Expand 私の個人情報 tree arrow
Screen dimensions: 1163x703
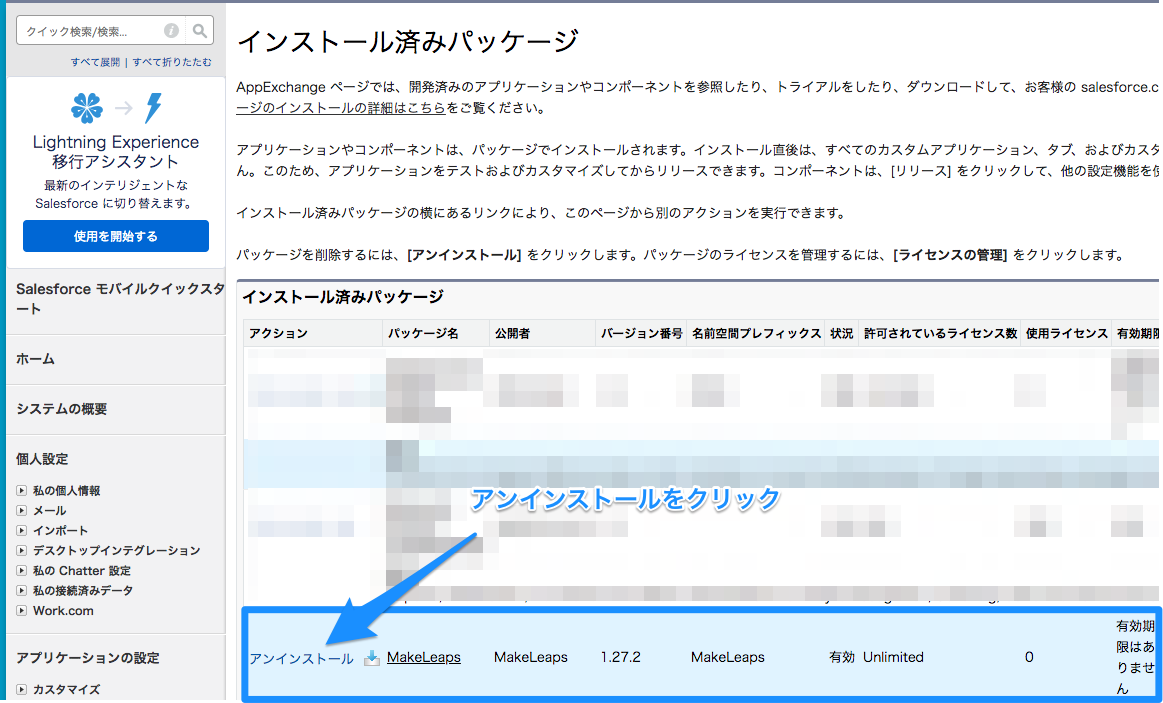tap(22, 490)
